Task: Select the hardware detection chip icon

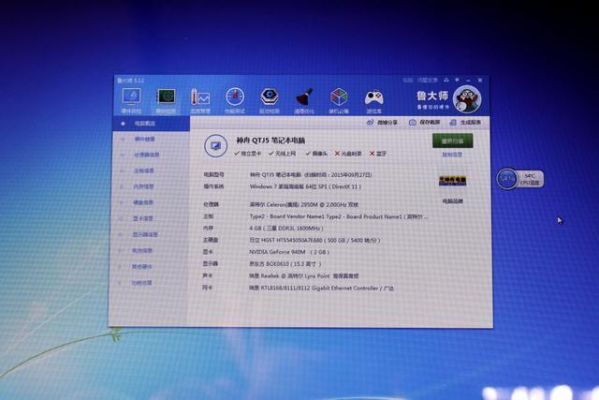Action: 166,97
